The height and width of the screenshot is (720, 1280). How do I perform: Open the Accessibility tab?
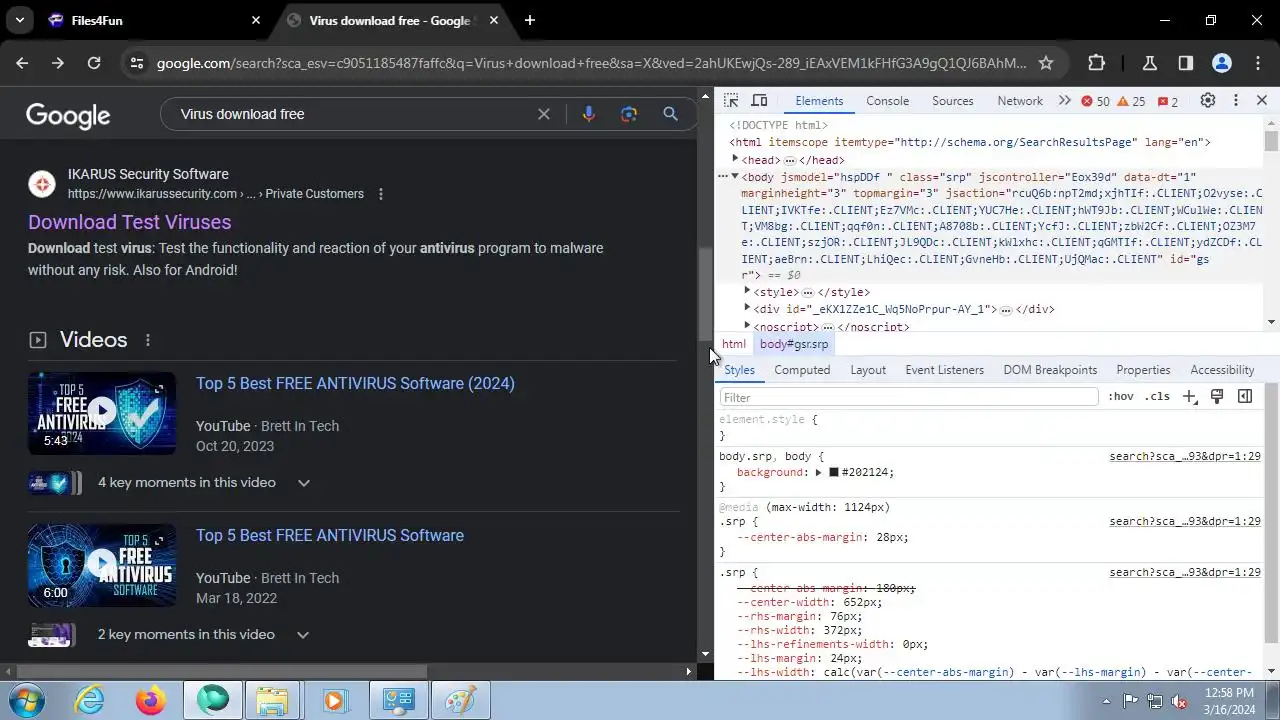[1222, 370]
